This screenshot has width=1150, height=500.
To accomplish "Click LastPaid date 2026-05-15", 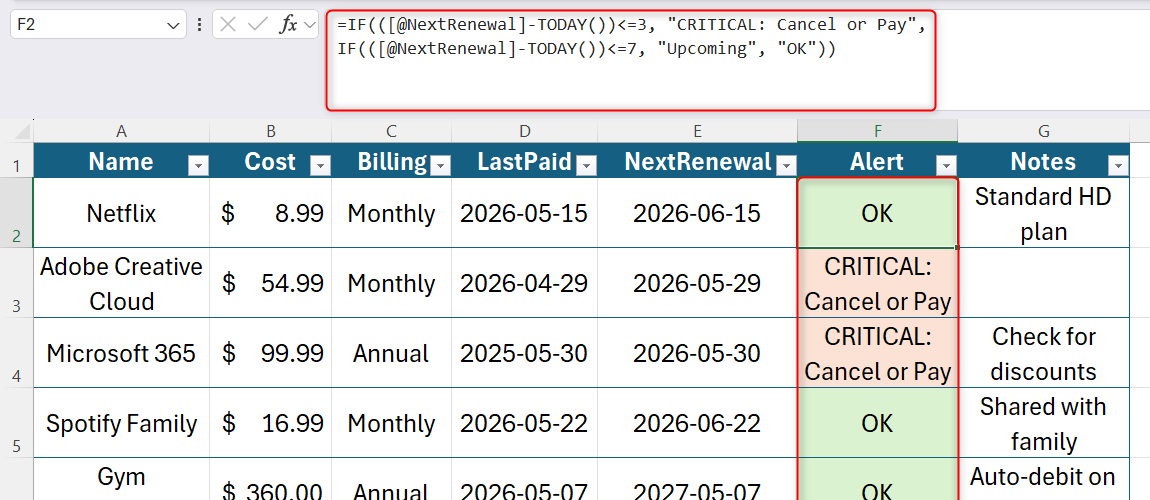I will pos(524,213).
